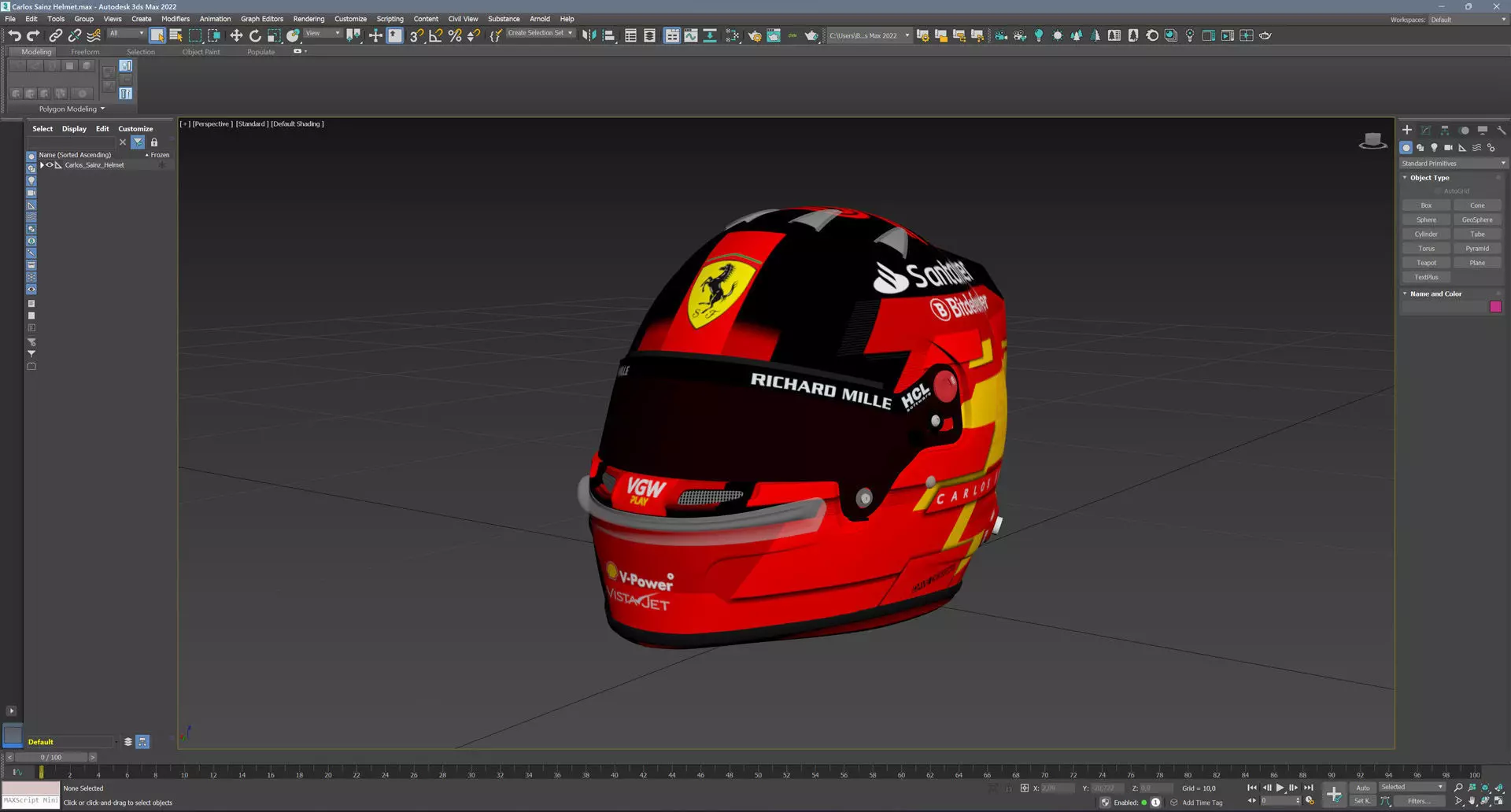Open the ViewCube home hat icon

pos(1372,141)
